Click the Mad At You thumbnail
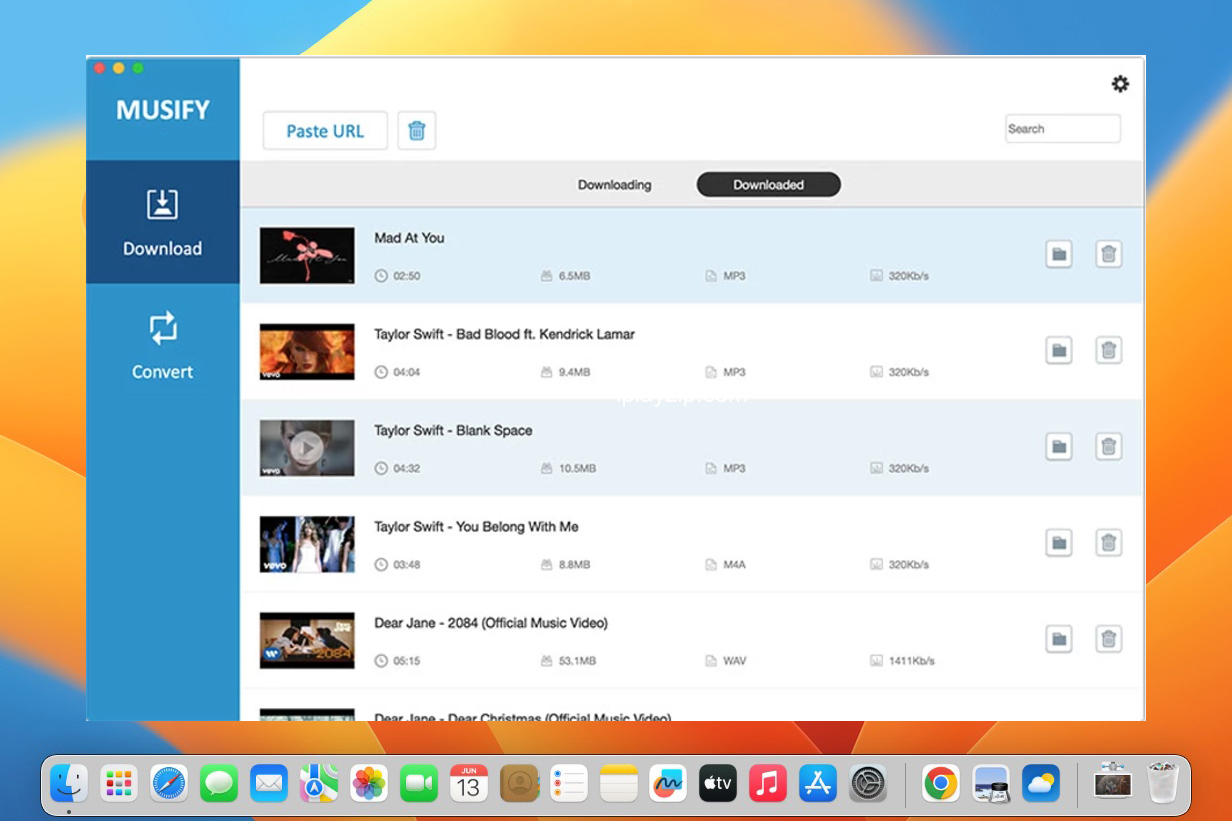 tap(307, 255)
